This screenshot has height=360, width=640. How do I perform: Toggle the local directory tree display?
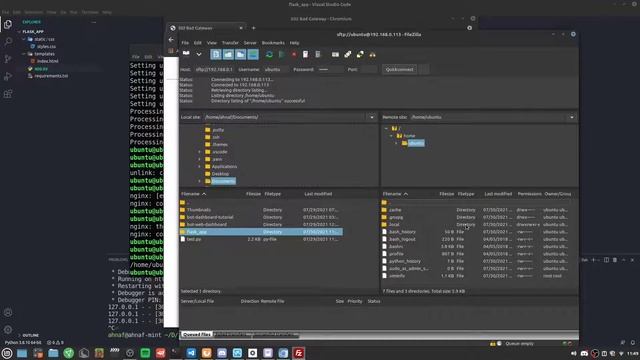tap(228, 54)
